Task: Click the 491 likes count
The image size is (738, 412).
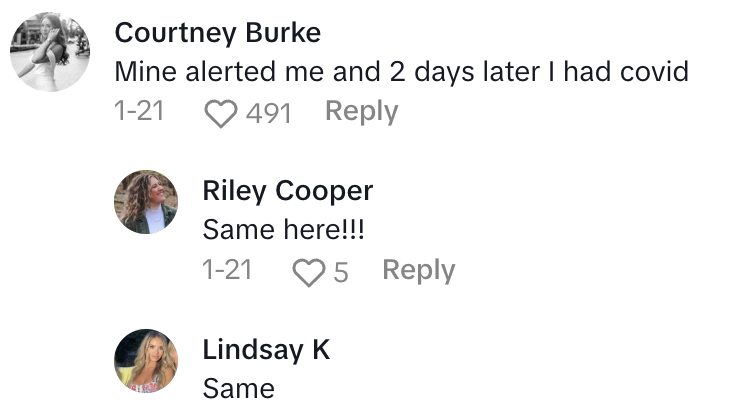Action: click(x=268, y=113)
